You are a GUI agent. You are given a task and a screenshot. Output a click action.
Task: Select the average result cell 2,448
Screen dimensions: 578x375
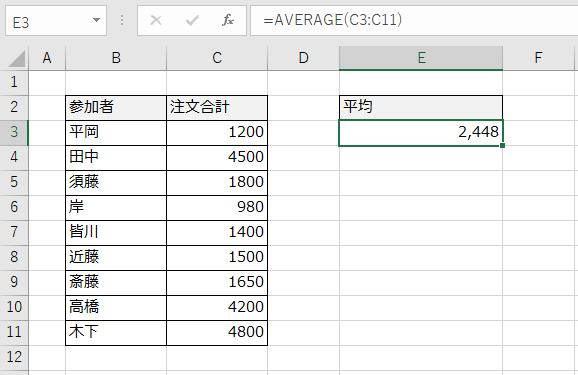421,133
